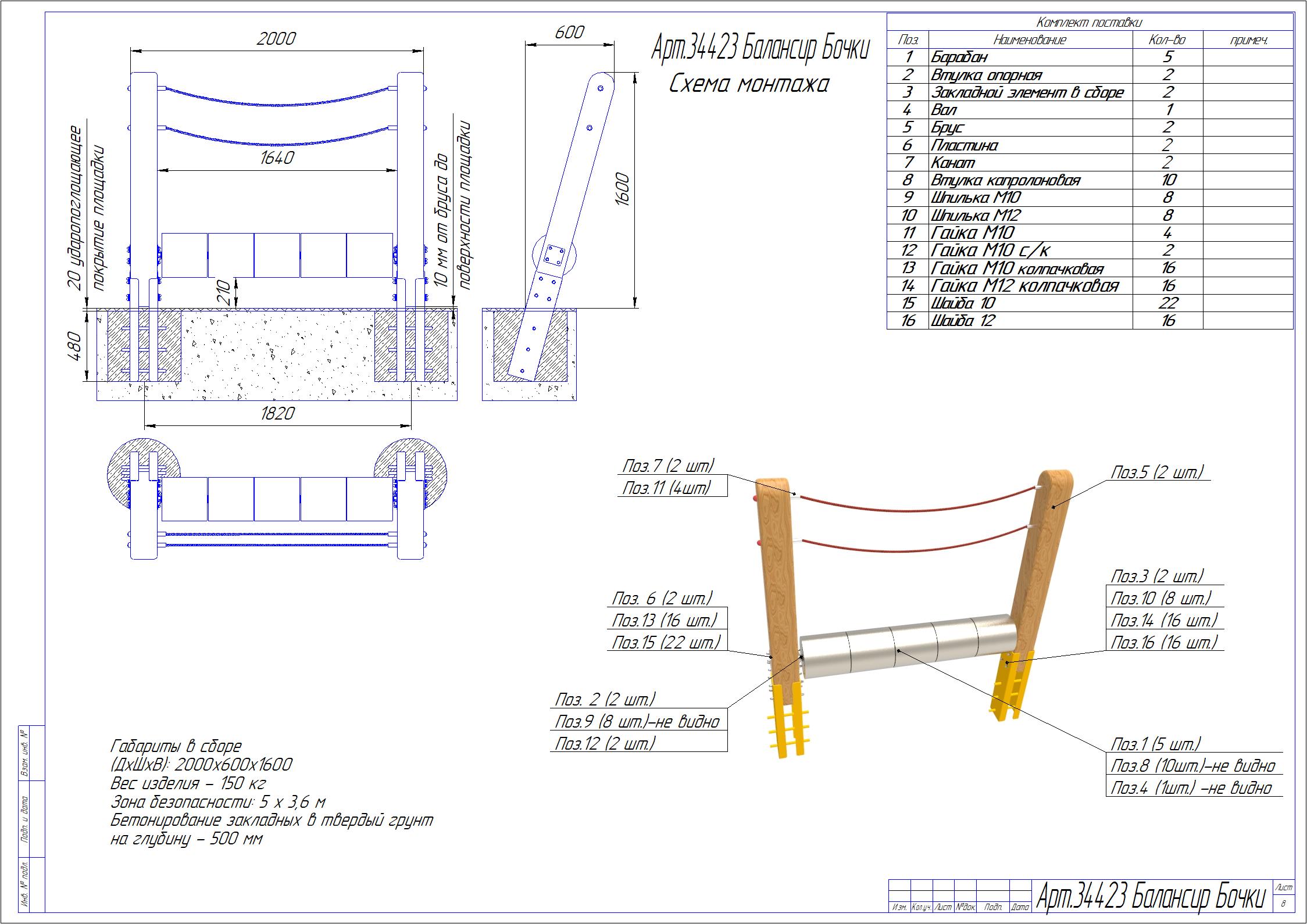Select 'Гайка М12 колпачковая' table entry
The width and height of the screenshot is (1307, 924).
[1024, 286]
